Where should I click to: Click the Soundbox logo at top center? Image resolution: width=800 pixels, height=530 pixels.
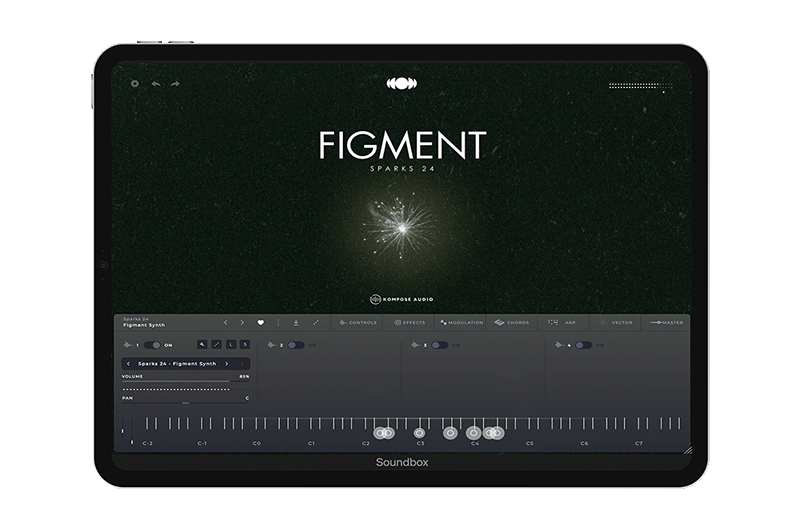coord(402,84)
